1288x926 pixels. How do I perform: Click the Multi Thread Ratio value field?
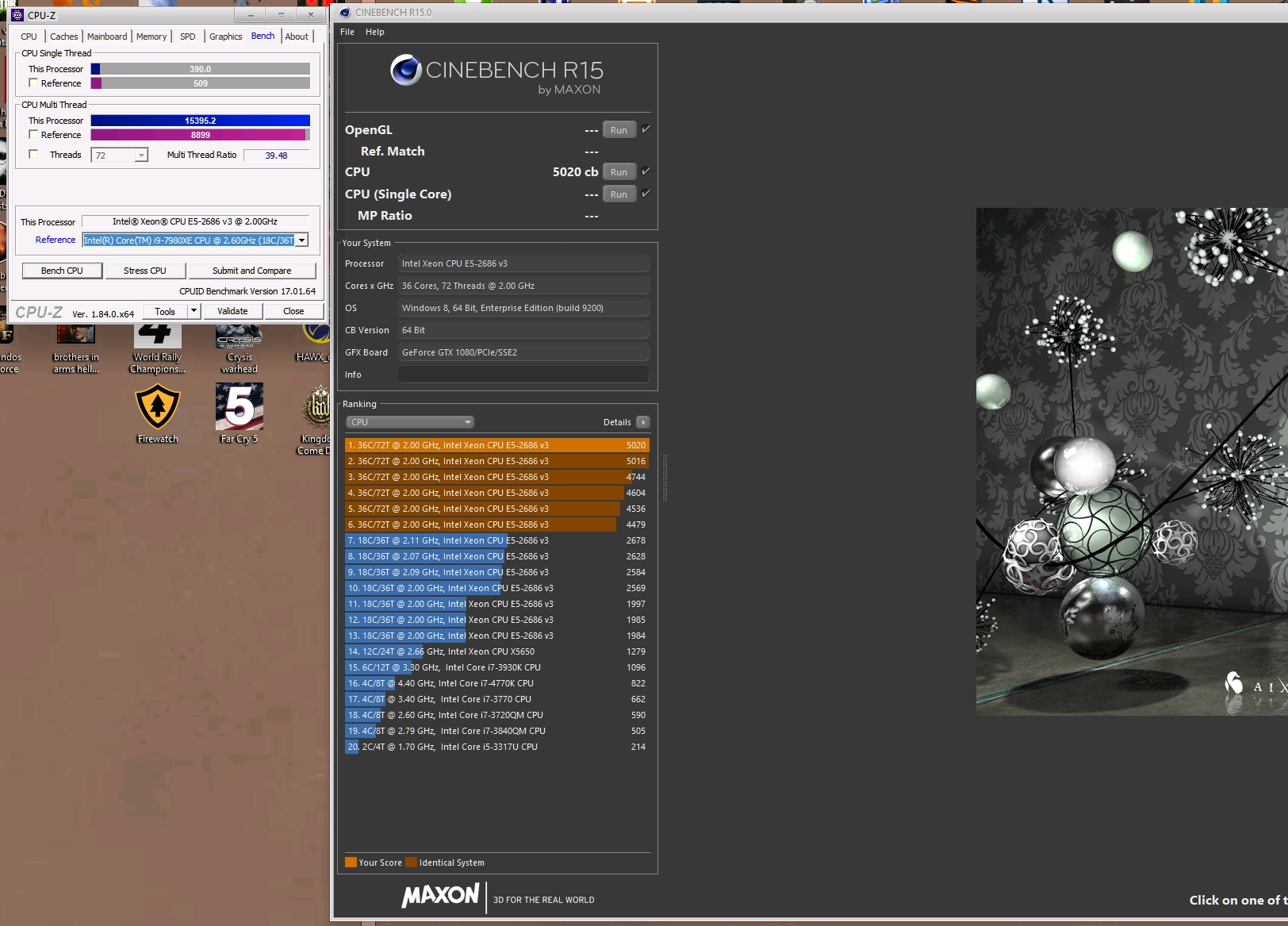[x=276, y=156]
